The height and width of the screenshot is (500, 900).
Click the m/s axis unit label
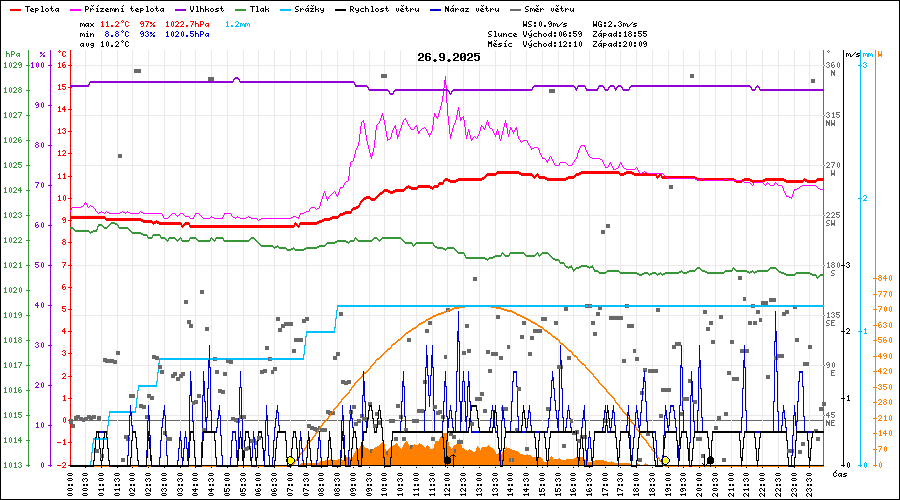pyautogui.click(x=851, y=54)
